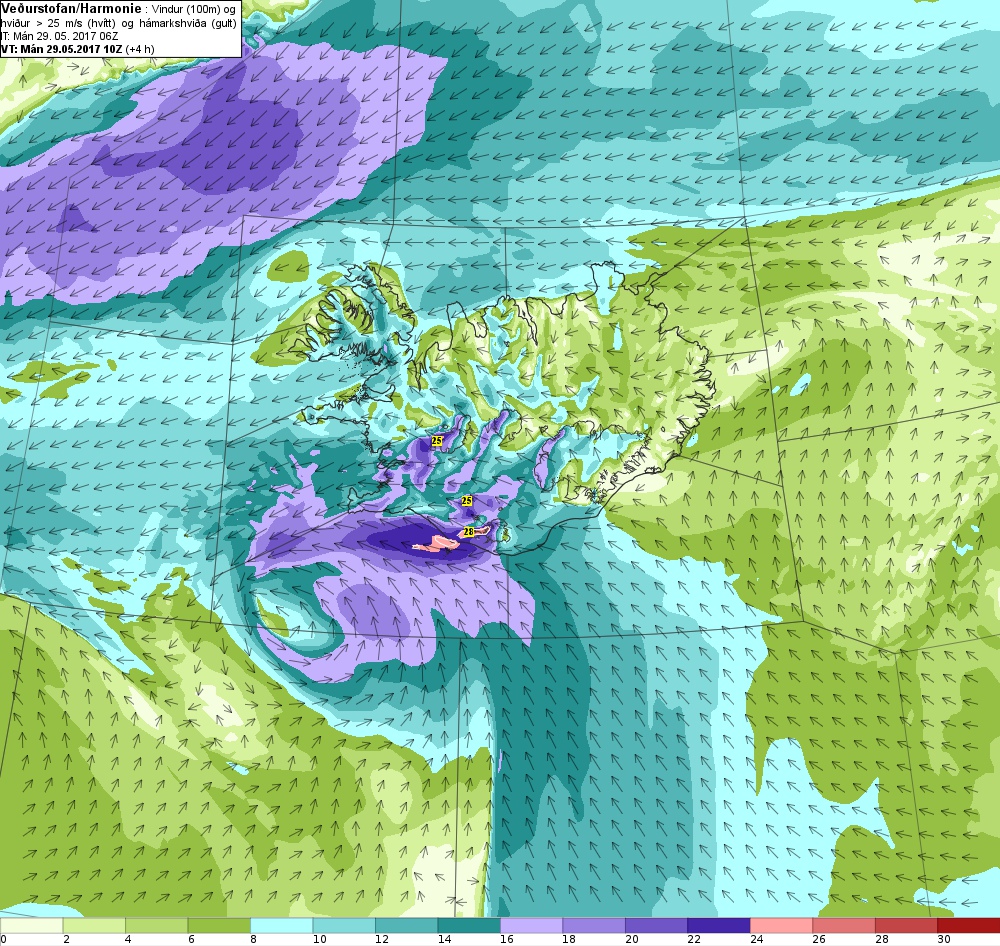
Task: Click the legend scale number "0"
Action: 3,939
